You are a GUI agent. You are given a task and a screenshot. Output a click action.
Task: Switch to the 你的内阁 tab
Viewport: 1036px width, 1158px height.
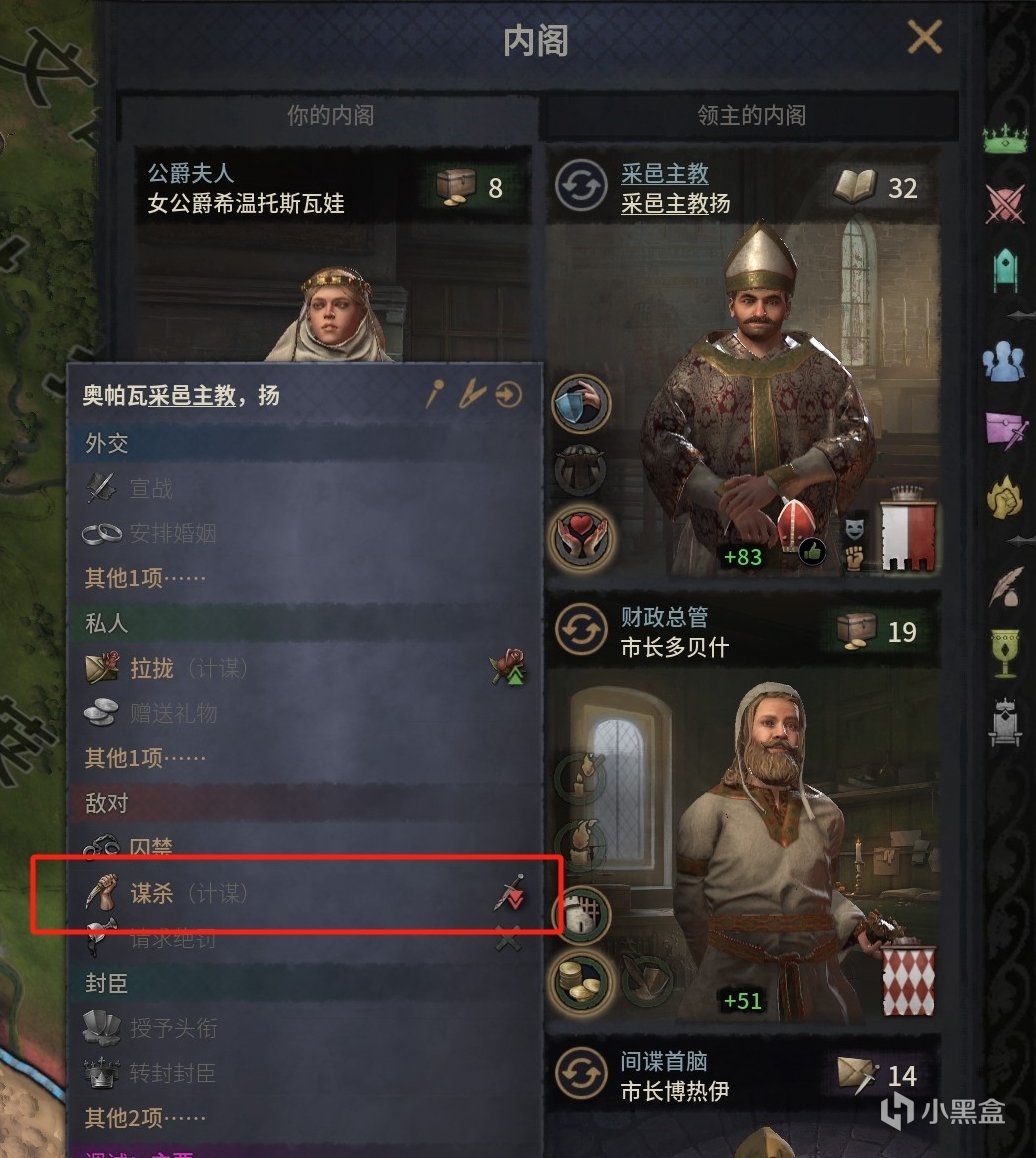pyautogui.click(x=330, y=115)
